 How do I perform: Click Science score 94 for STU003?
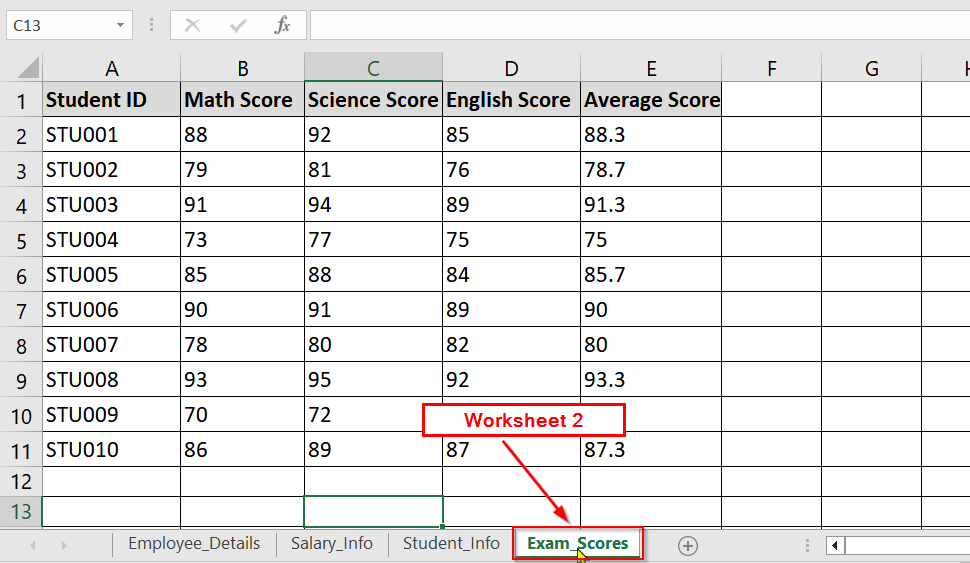[373, 205]
